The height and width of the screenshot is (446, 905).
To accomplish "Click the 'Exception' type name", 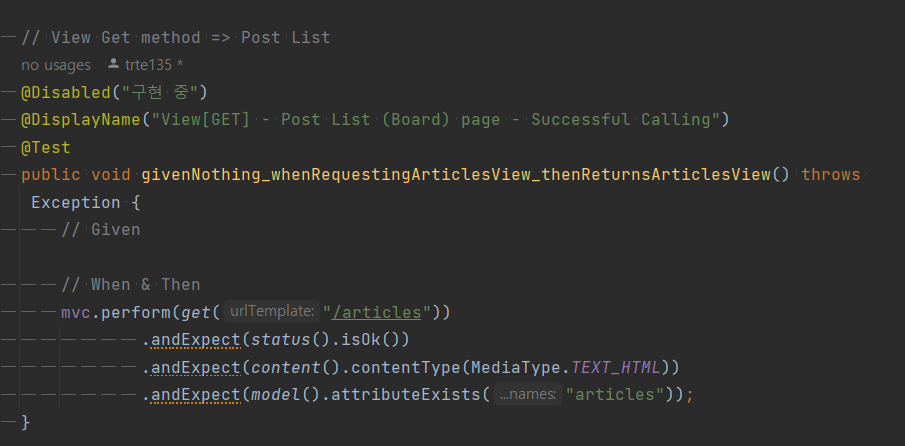I will tap(76, 203).
